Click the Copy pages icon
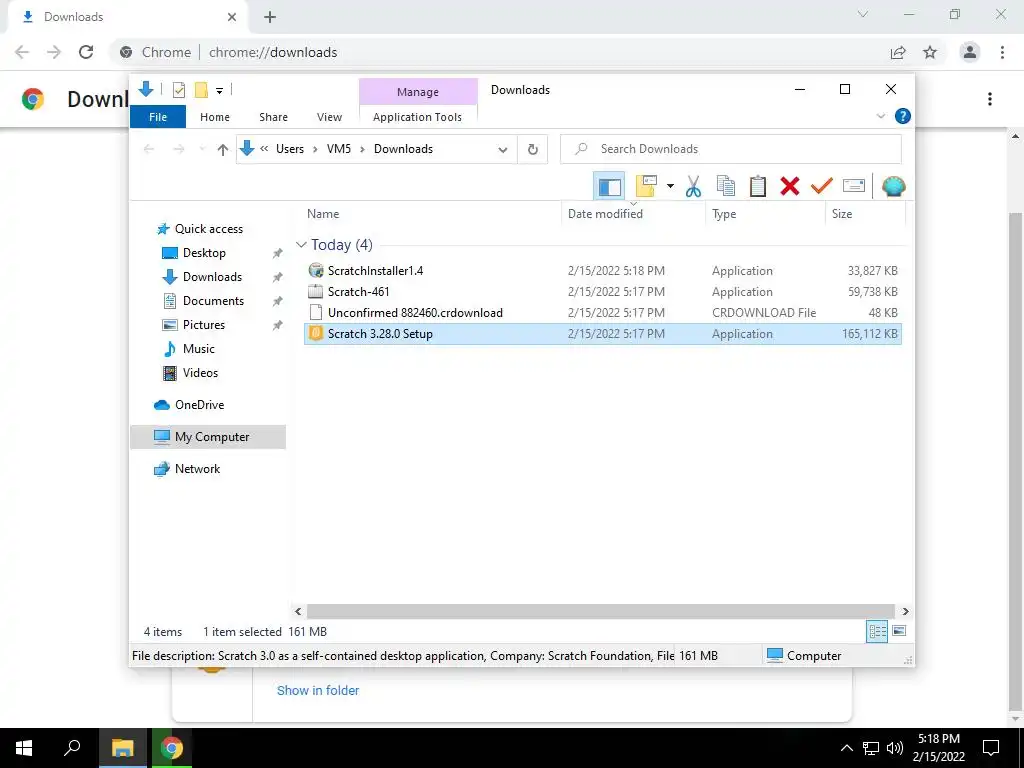The image size is (1024, 768). click(726, 187)
